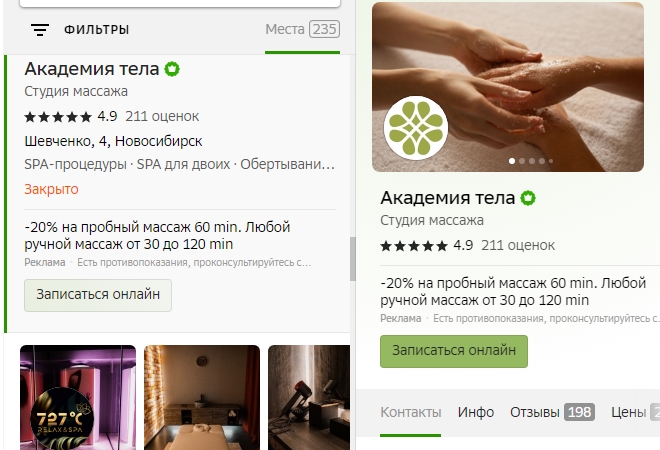Click the star rating in list card

[x=58, y=117]
